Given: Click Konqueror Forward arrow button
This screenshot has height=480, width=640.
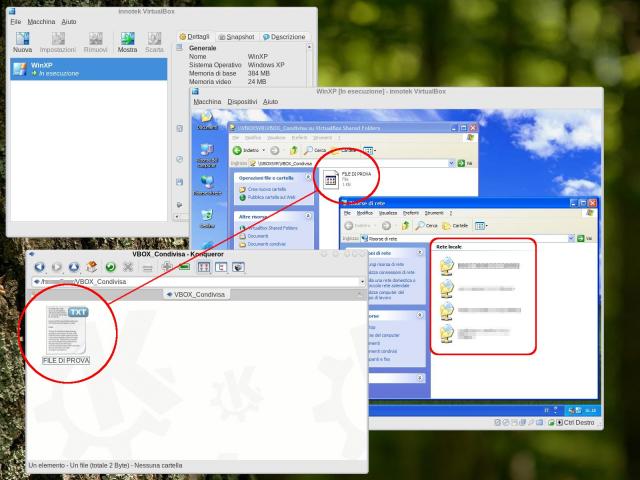Looking at the screenshot, I should tap(57, 267).
